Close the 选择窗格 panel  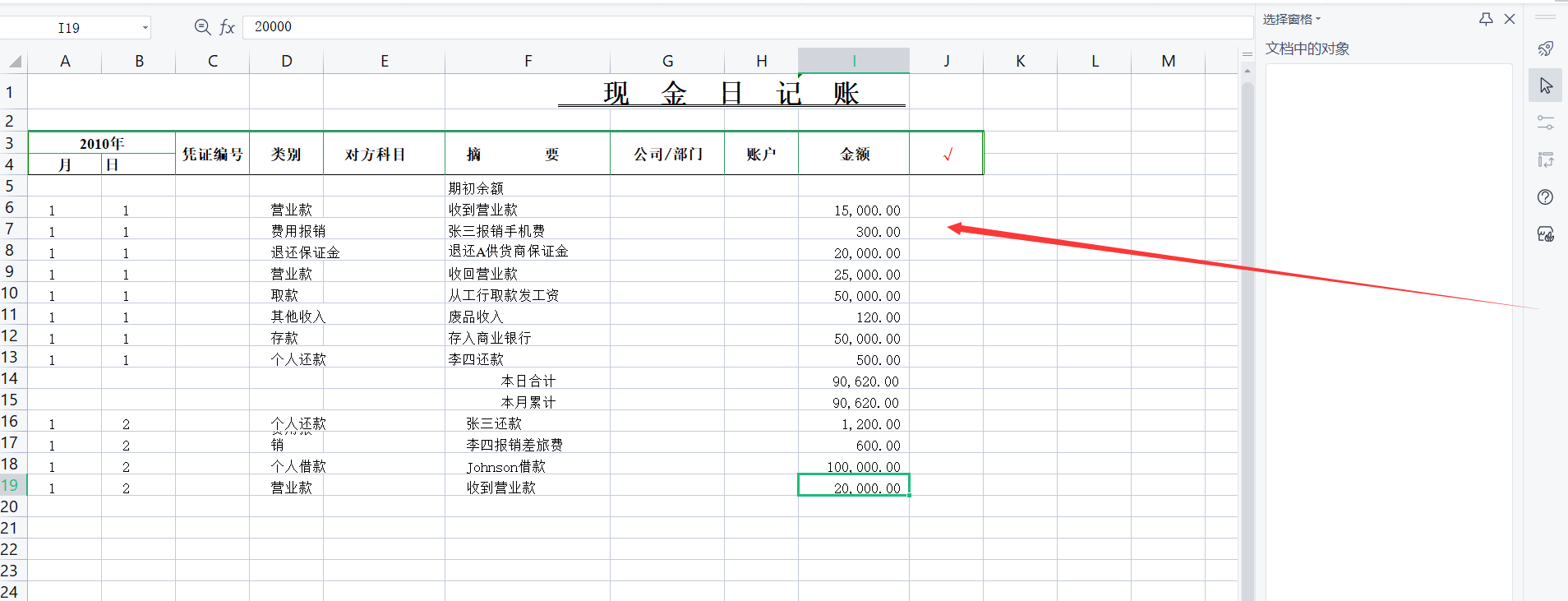1510,19
